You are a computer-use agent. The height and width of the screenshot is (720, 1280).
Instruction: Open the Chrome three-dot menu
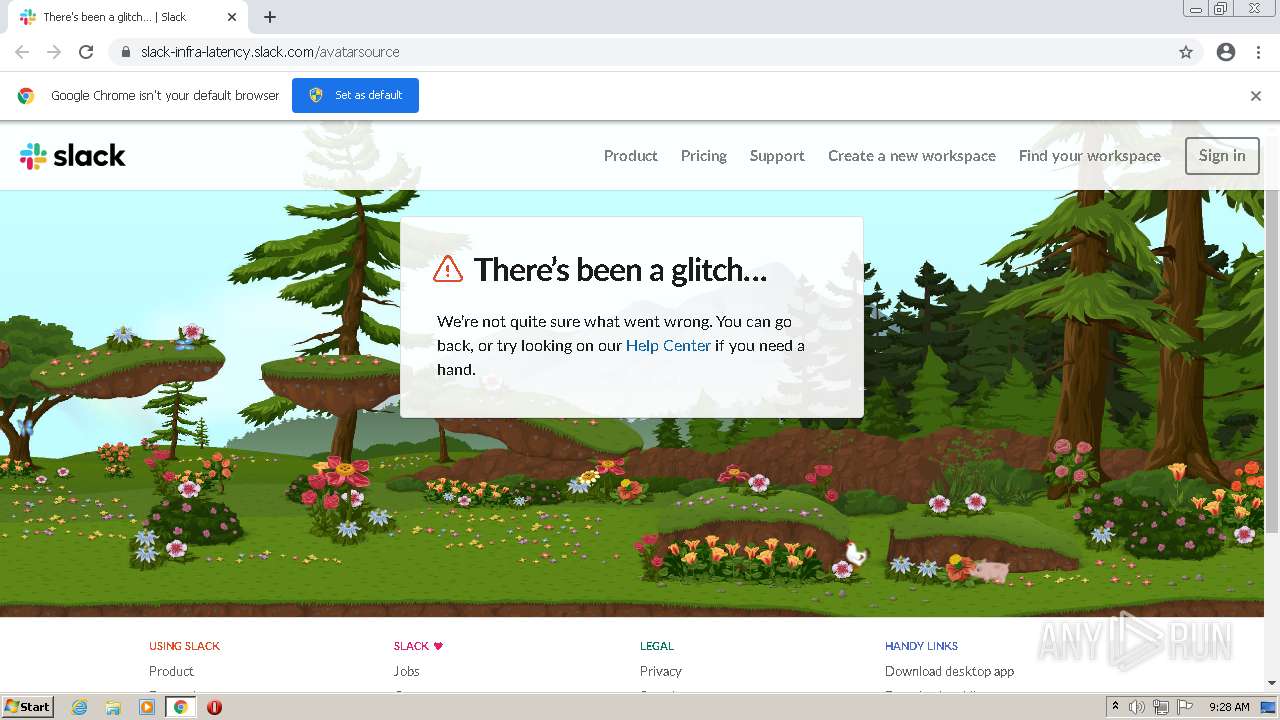[x=1258, y=52]
